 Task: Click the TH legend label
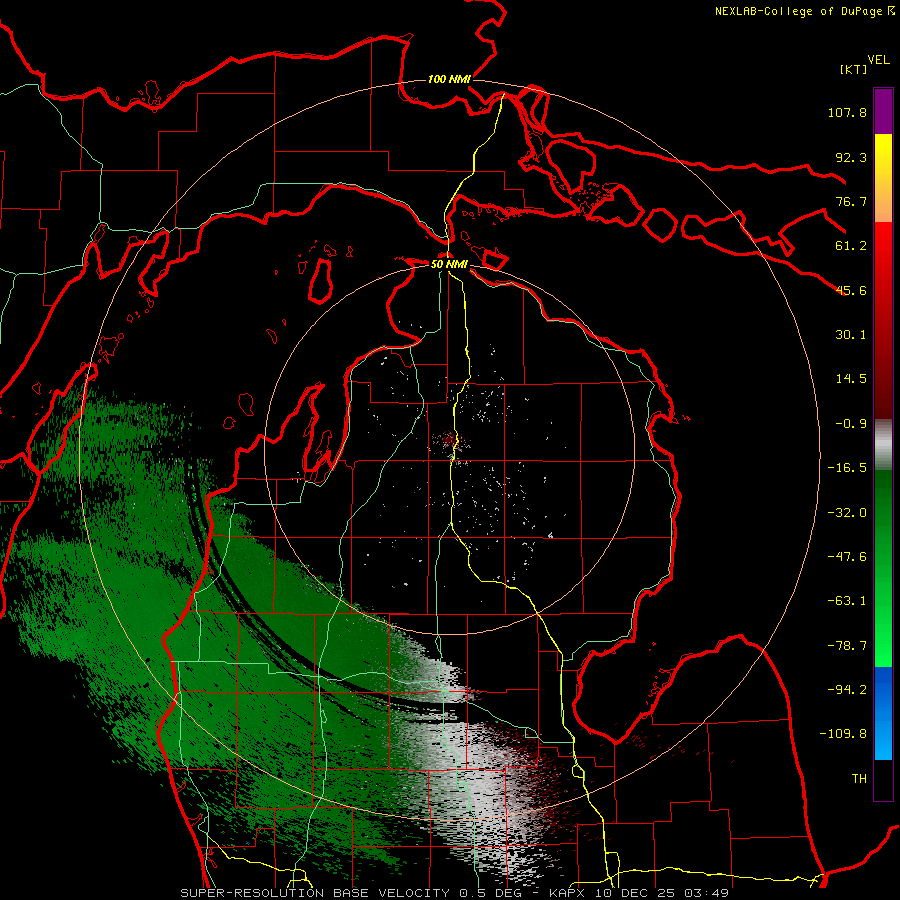point(859,779)
